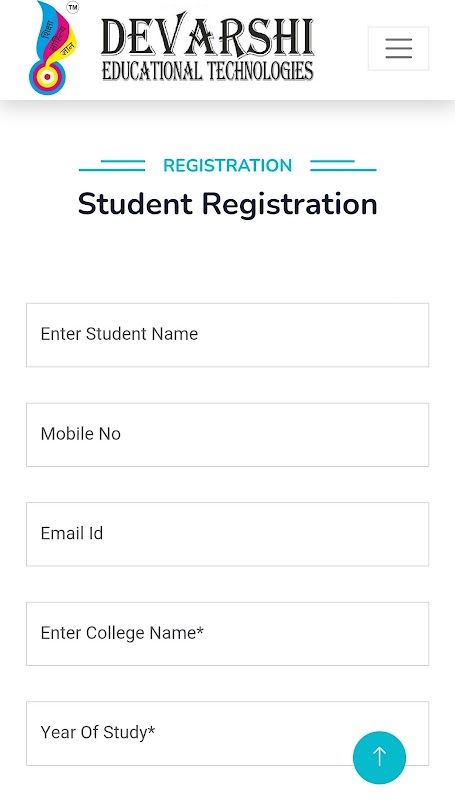Select the Email Id text box
The width and height of the screenshot is (455, 800).
pos(228,534)
